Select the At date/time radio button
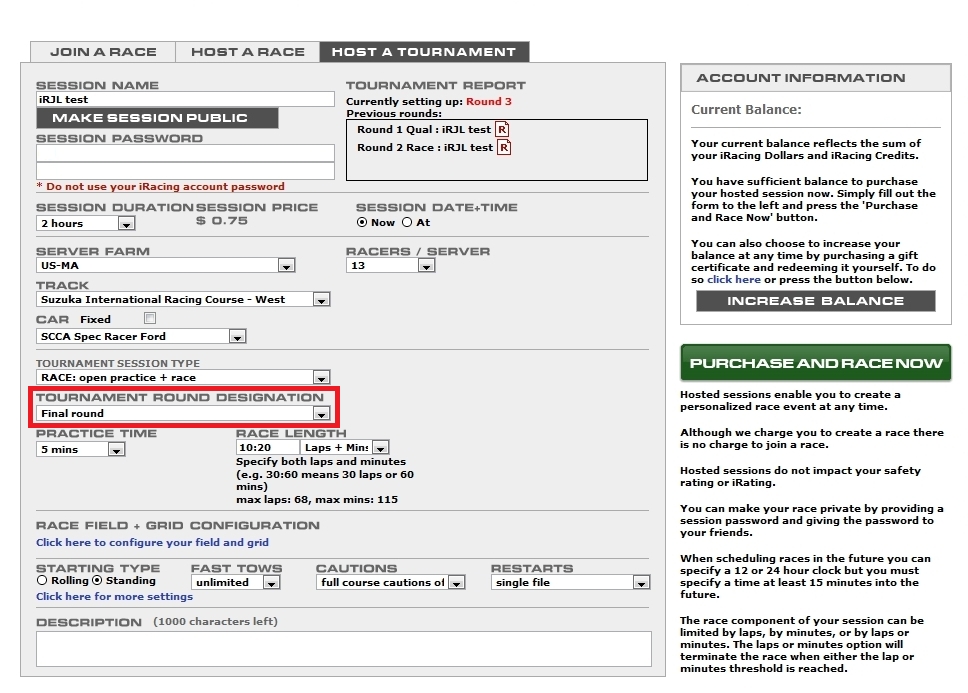Image resolution: width=968 pixels, height=693 pixels. click(x=407, y=222)
